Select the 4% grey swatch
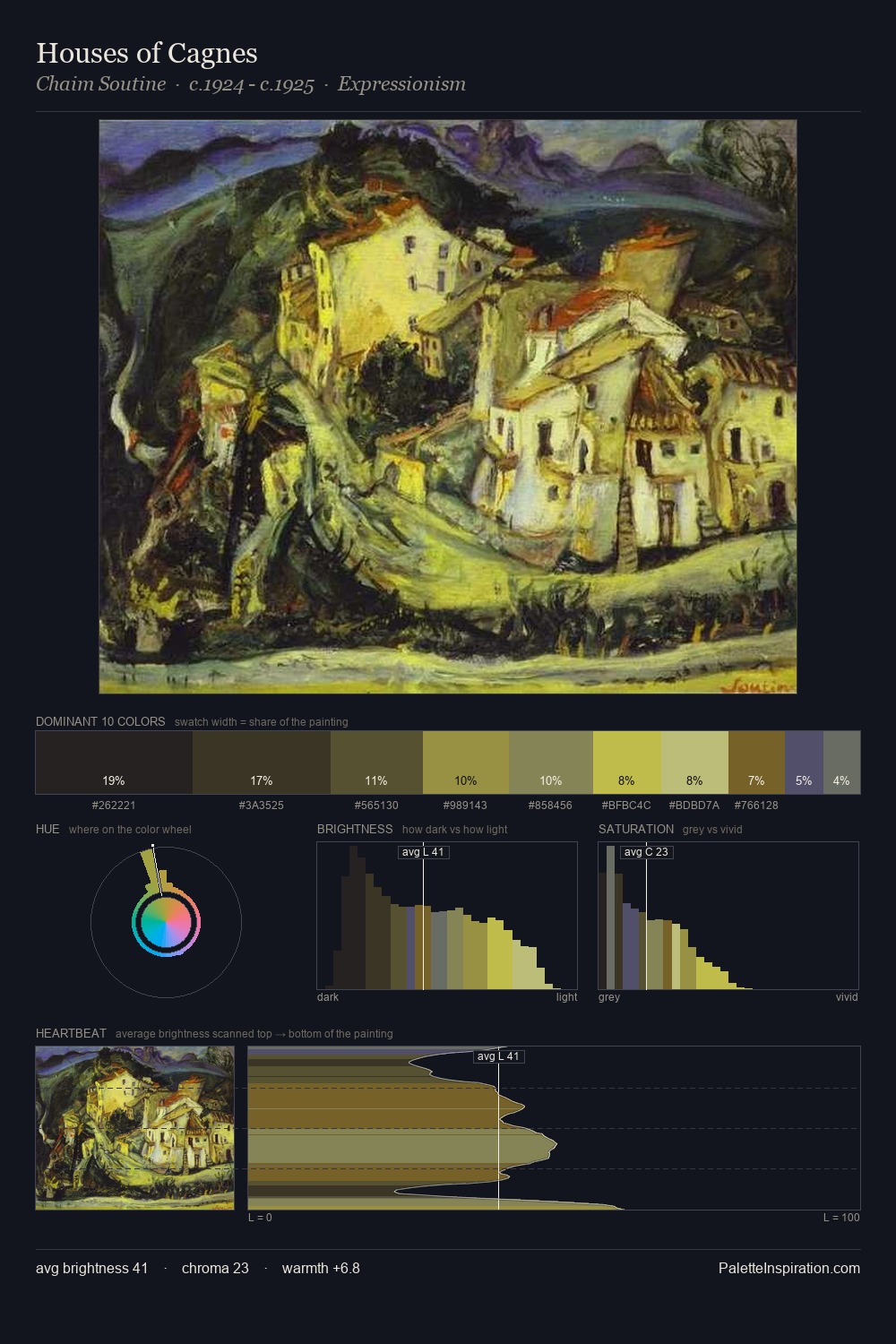This screenshot has height=1344, width=896. (x=841, y=762)
